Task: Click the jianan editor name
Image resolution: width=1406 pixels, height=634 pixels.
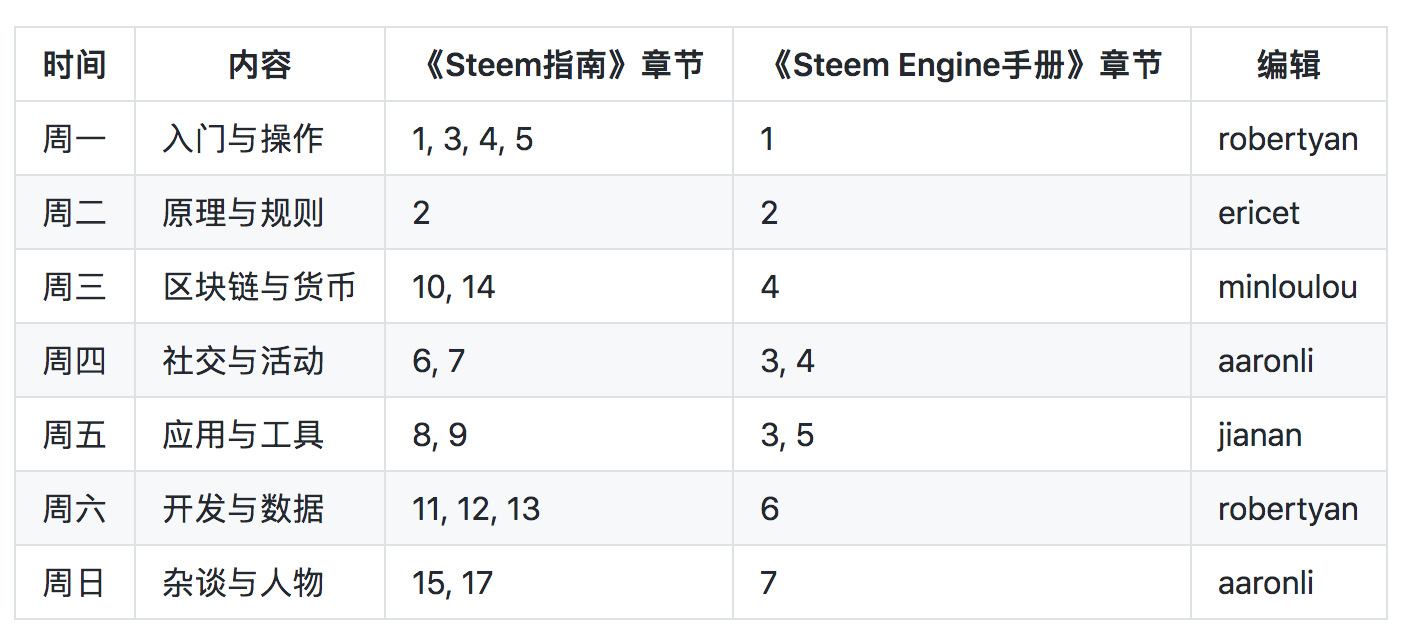Action: (1259, 435)
